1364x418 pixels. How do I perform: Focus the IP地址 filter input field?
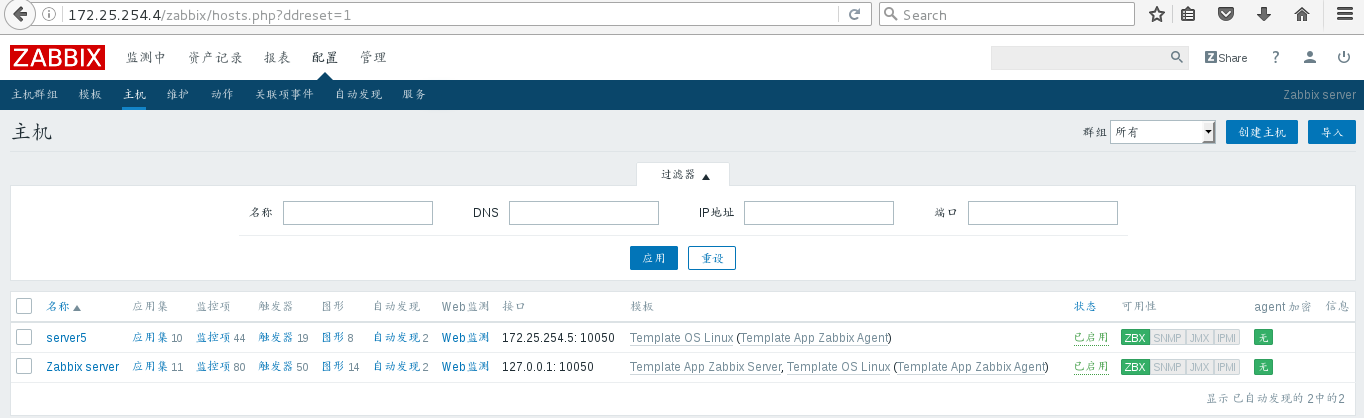(x=819, y=213)
